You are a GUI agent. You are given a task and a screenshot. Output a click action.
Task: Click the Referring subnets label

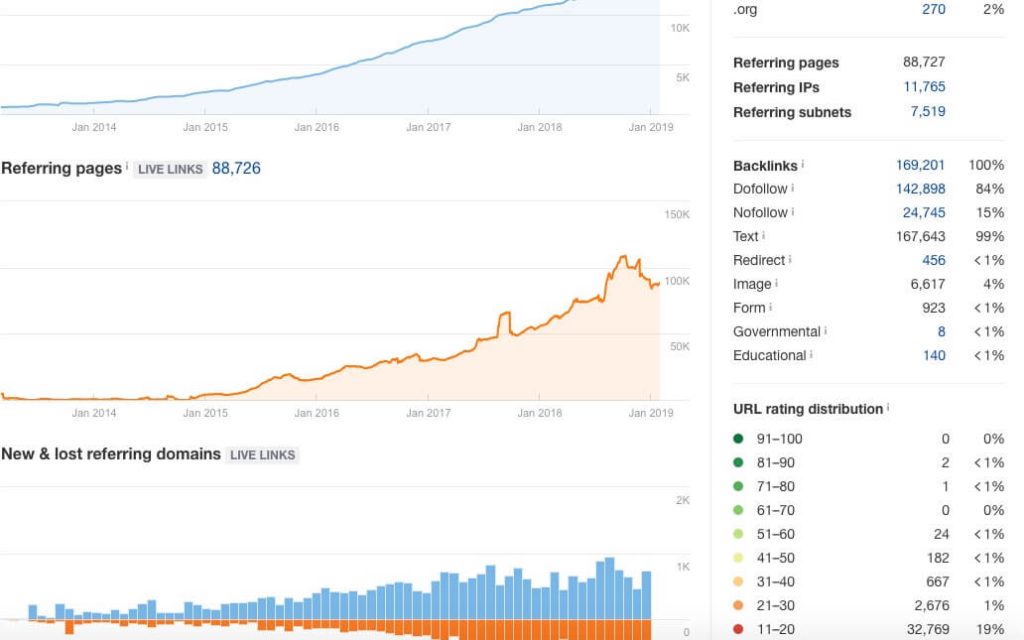coord(792,112)
